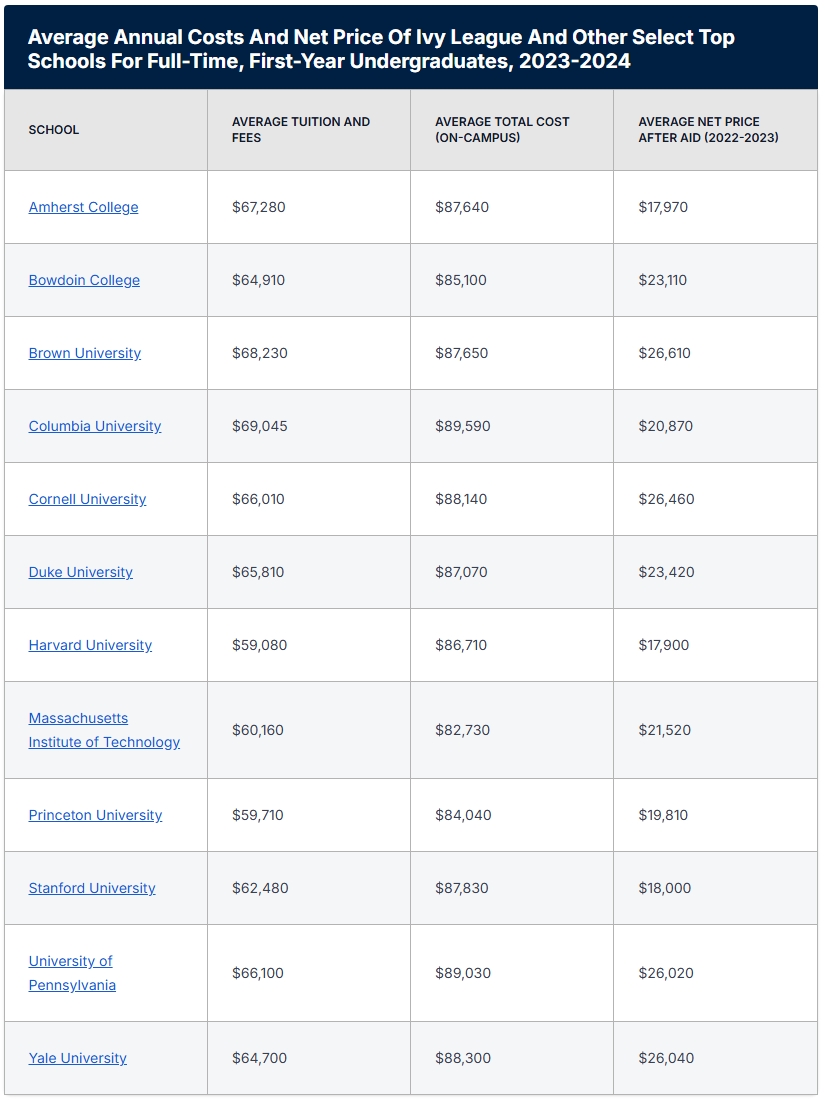Follow the Princeton University link

tap(95, 815)
